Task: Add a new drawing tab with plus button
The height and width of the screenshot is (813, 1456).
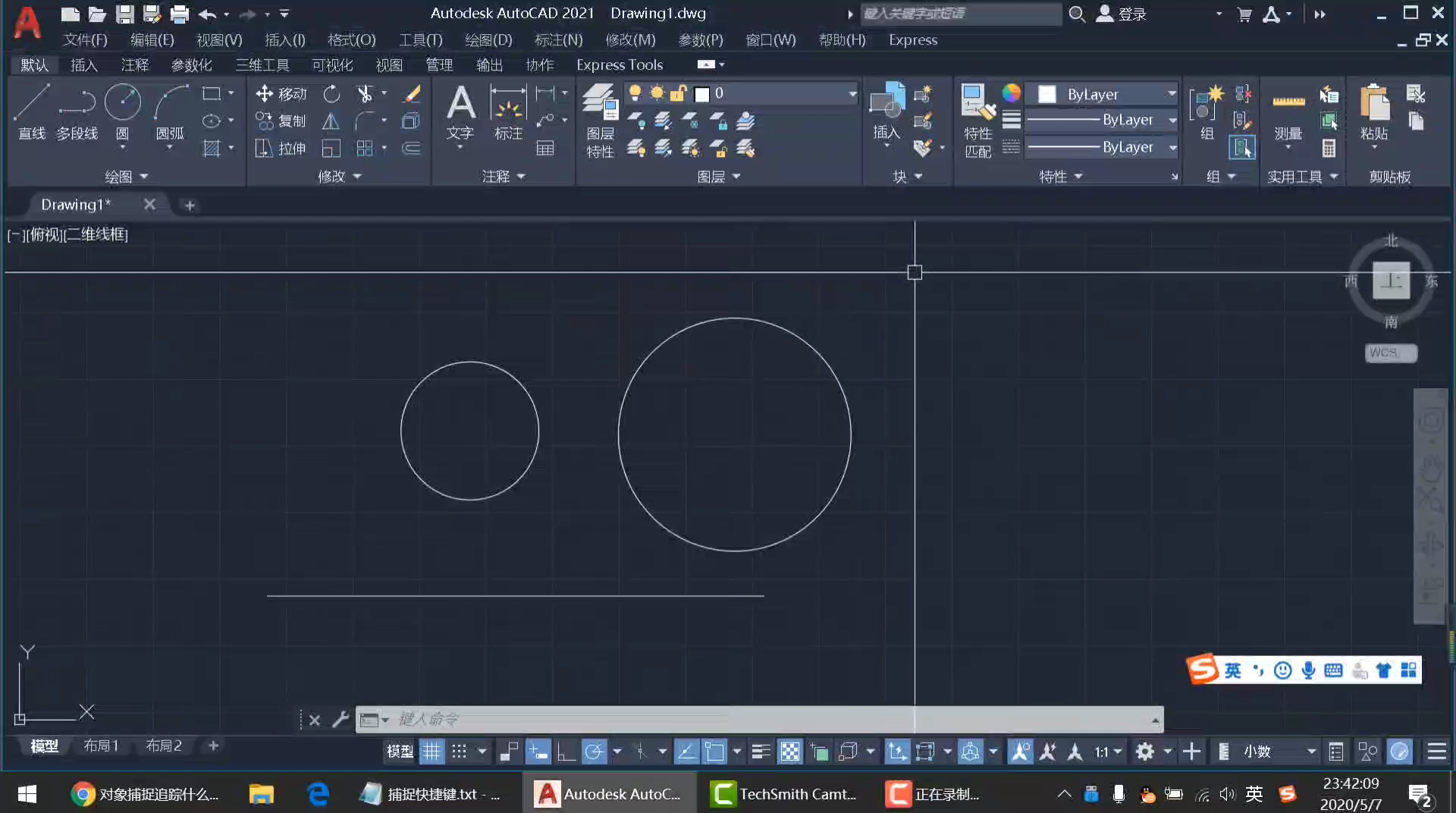Action: pos(190,205)
